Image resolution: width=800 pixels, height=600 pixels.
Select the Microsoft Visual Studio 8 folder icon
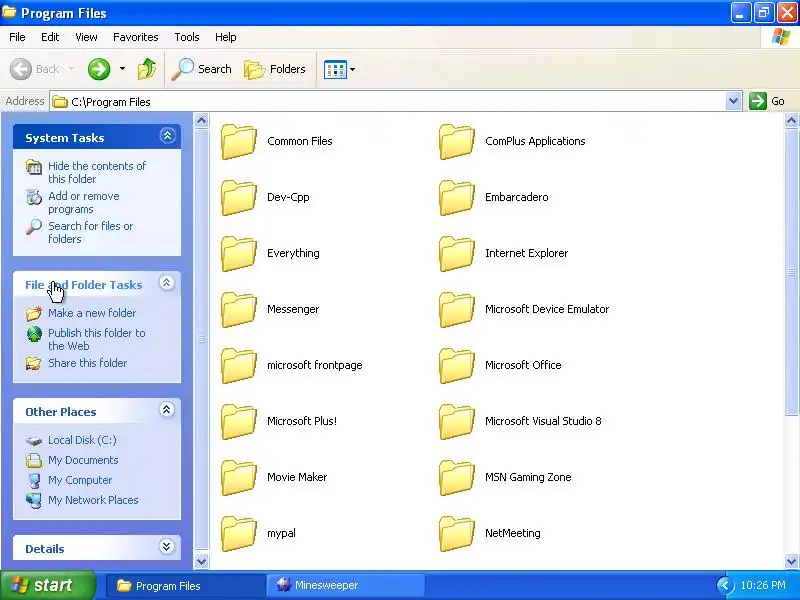tap(457, 422)
